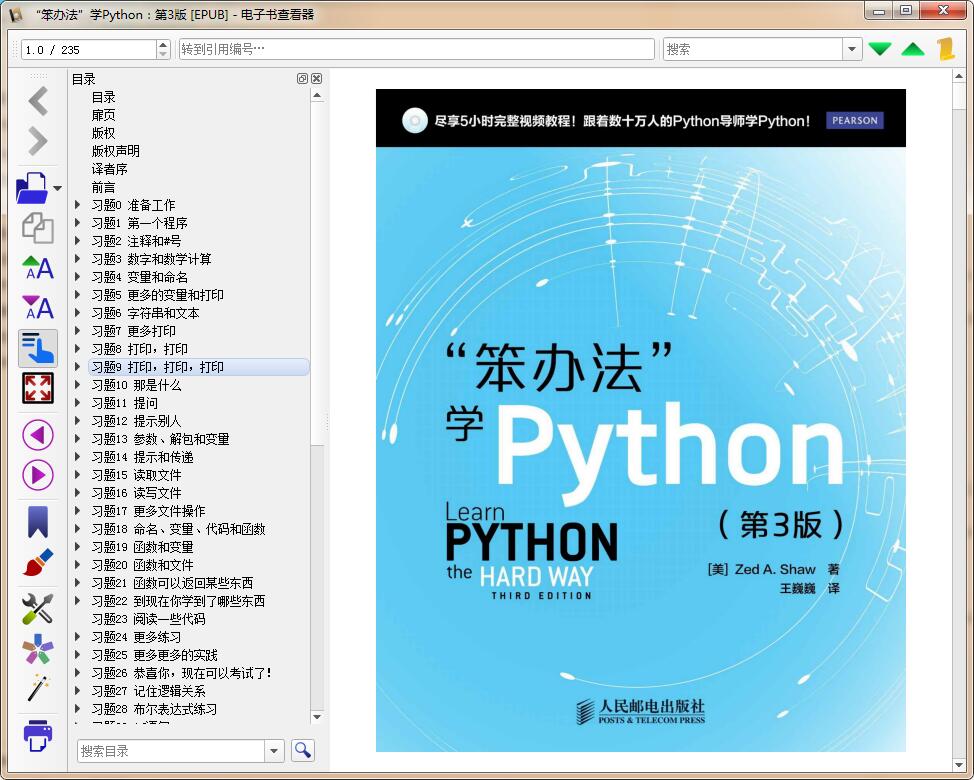Click the contents panel scrollbar up arrow
The height and width of the screenshot is (780, 974).
tap(317, 96)
